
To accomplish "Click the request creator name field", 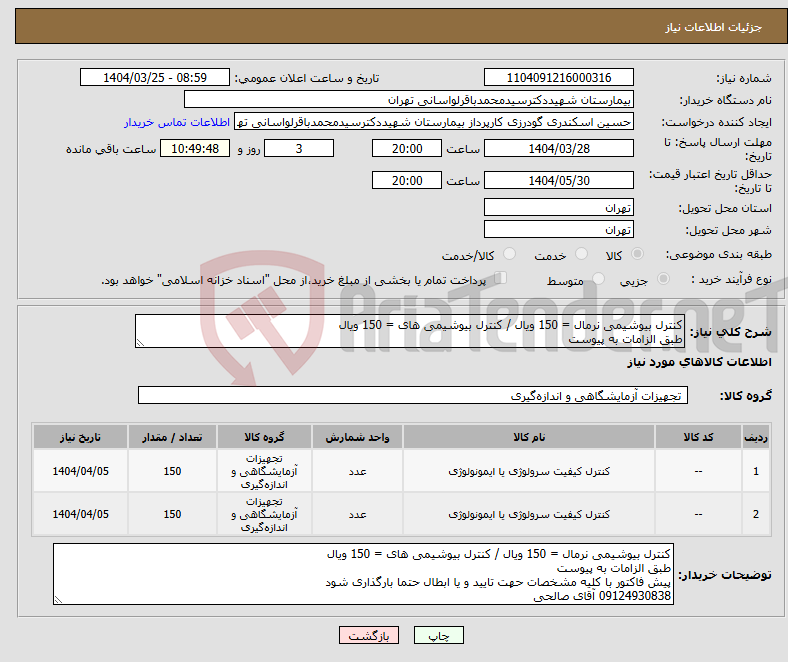I will coord(434,122).
